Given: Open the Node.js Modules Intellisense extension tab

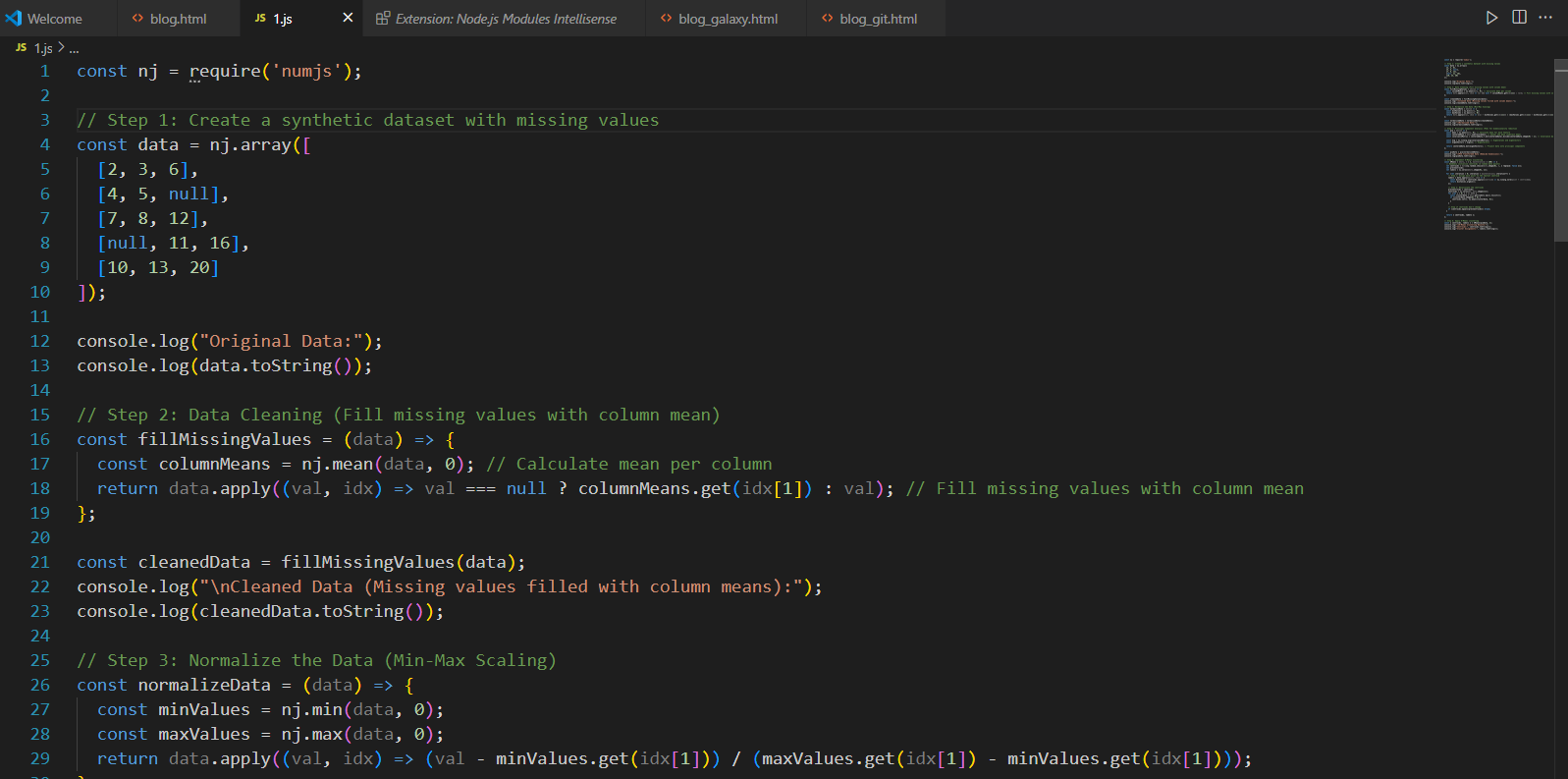Looking at the screenshot, I should click(x=506, y=19).
